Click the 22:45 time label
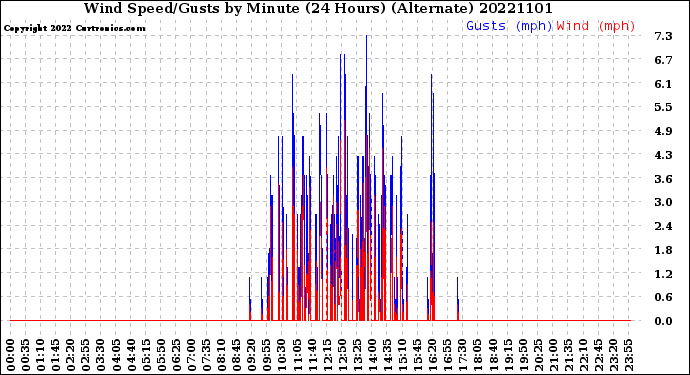Viewport: 690px width, 375px height. coord(598,355)
